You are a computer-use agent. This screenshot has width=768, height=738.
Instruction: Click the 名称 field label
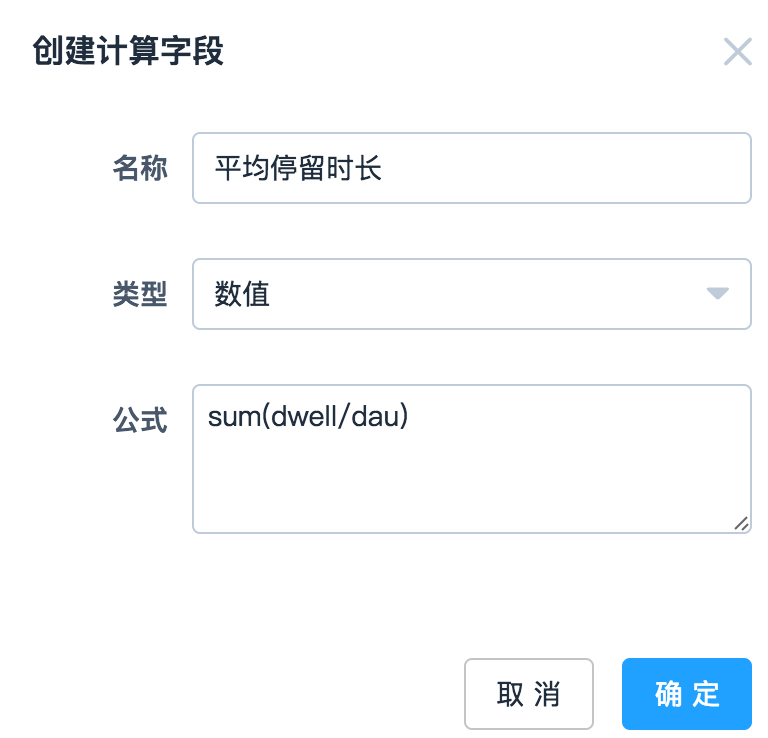tap(139, 168)
